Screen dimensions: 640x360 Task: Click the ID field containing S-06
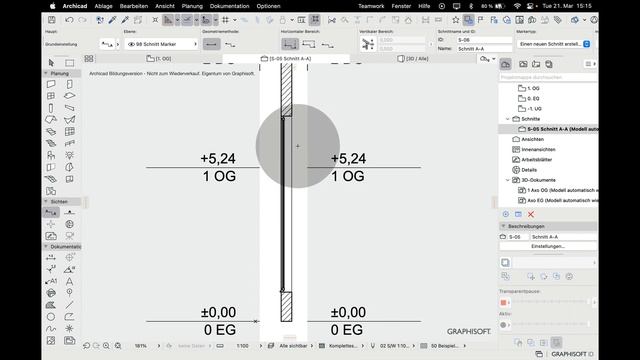[x=484, y=40]
